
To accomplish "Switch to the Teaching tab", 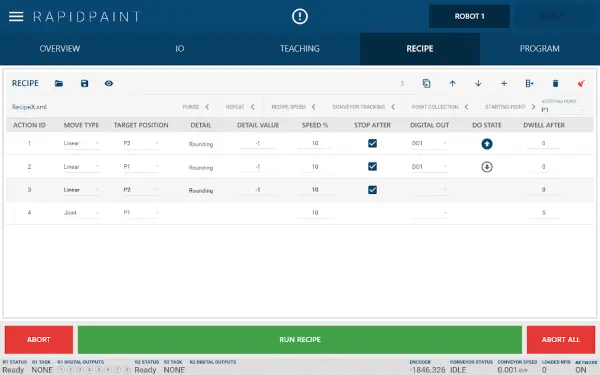I will tap(300, 49).
